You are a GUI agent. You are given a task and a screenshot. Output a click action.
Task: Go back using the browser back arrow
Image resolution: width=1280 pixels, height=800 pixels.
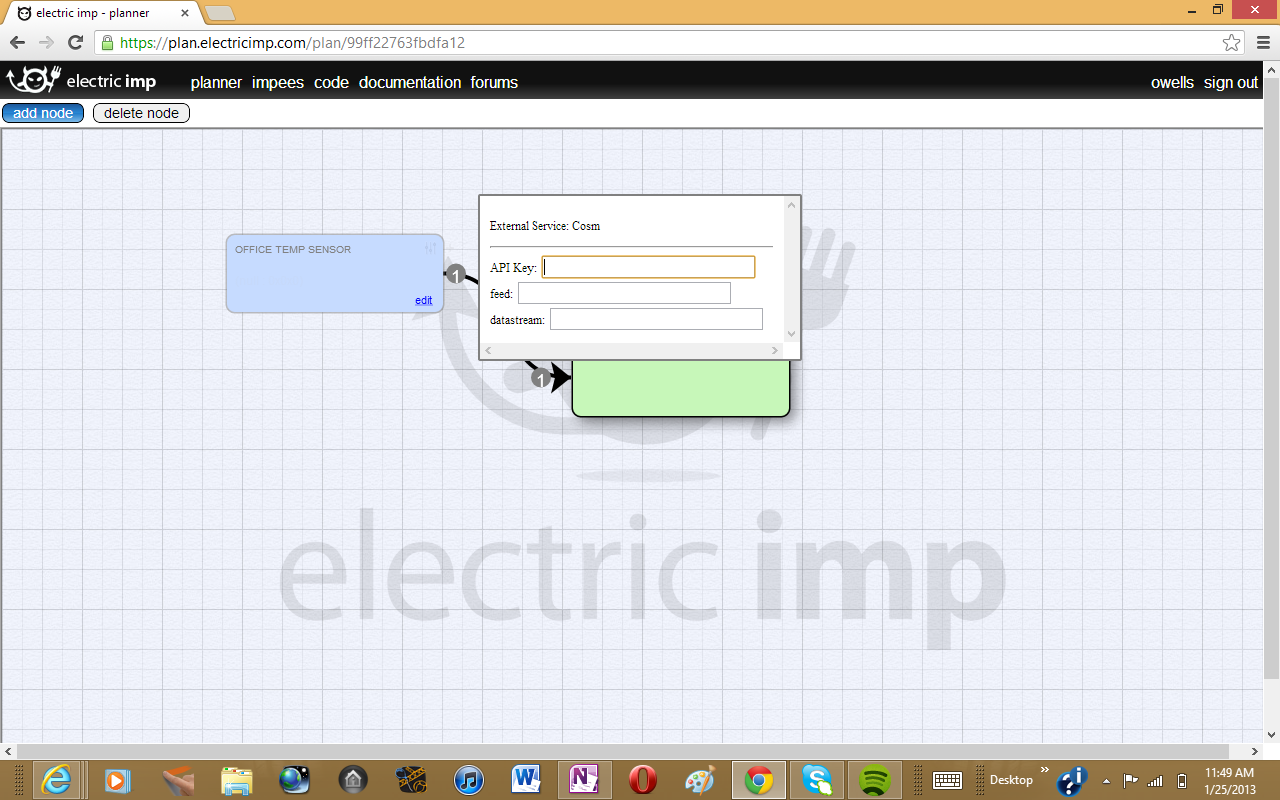(17, 43)
